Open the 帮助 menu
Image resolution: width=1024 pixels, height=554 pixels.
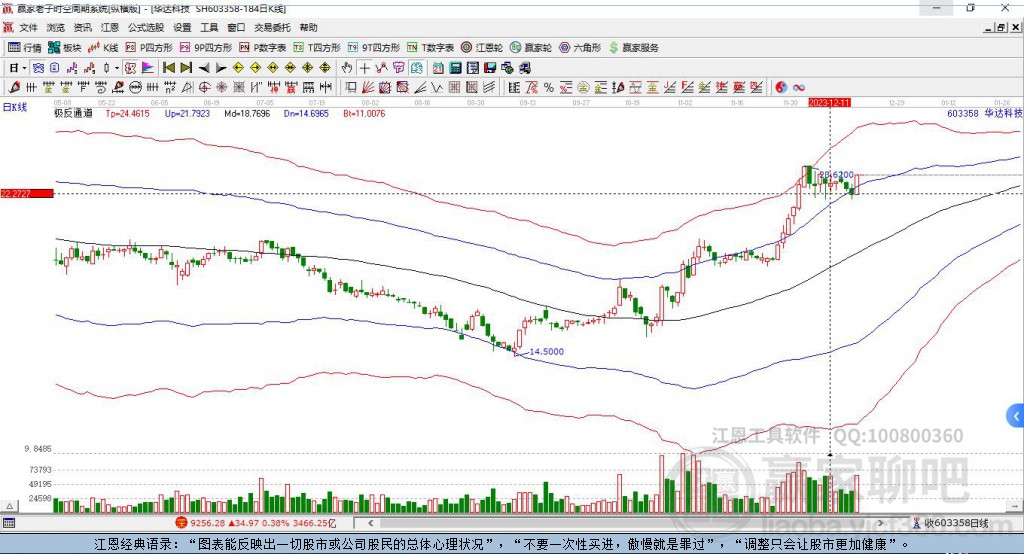click(308, 27)
